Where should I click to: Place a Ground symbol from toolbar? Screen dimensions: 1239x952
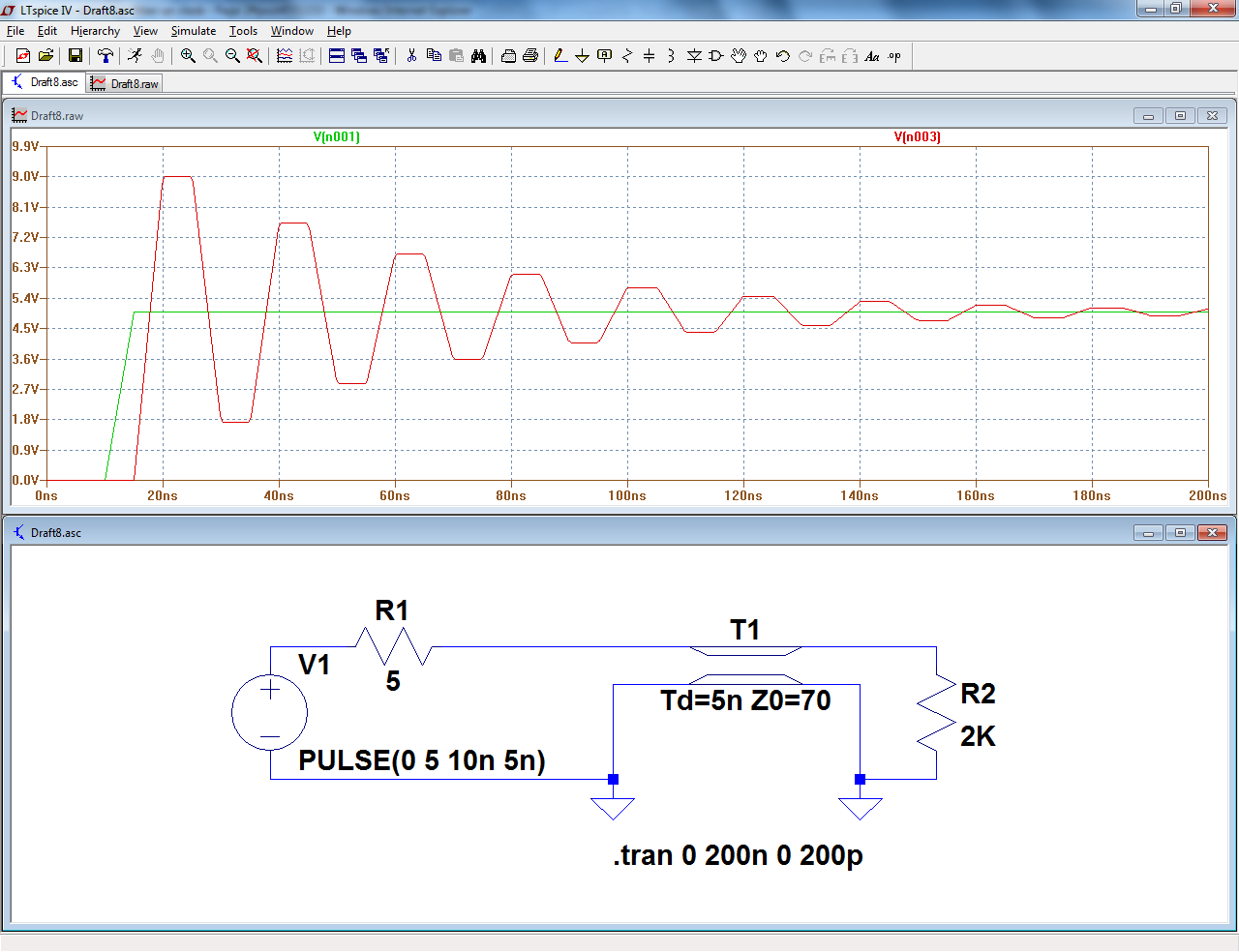click(583, 56)
